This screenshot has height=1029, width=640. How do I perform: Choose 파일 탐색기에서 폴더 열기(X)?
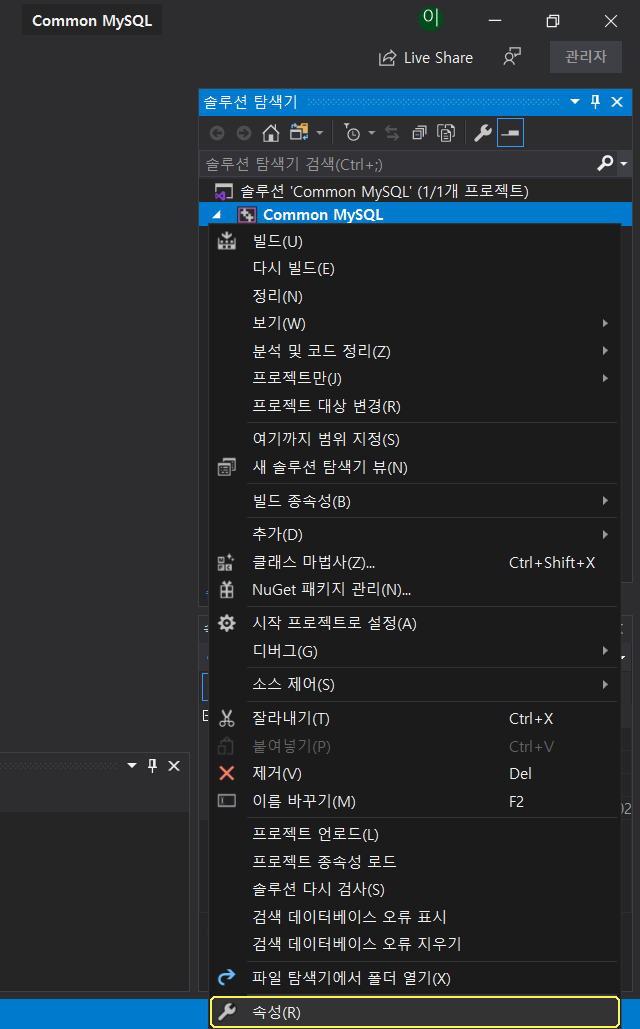click(414, 978)
